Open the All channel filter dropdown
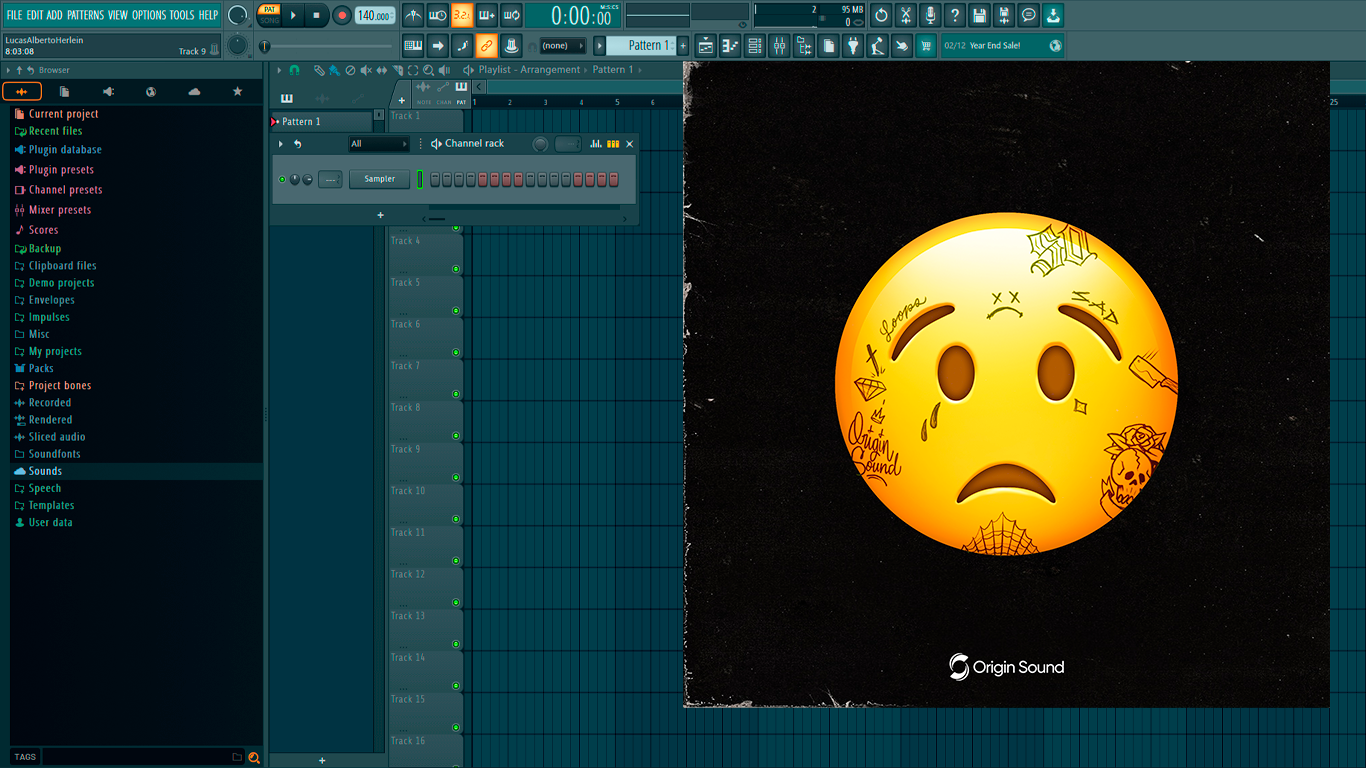The image size is (1366, 768). [378, 144]
